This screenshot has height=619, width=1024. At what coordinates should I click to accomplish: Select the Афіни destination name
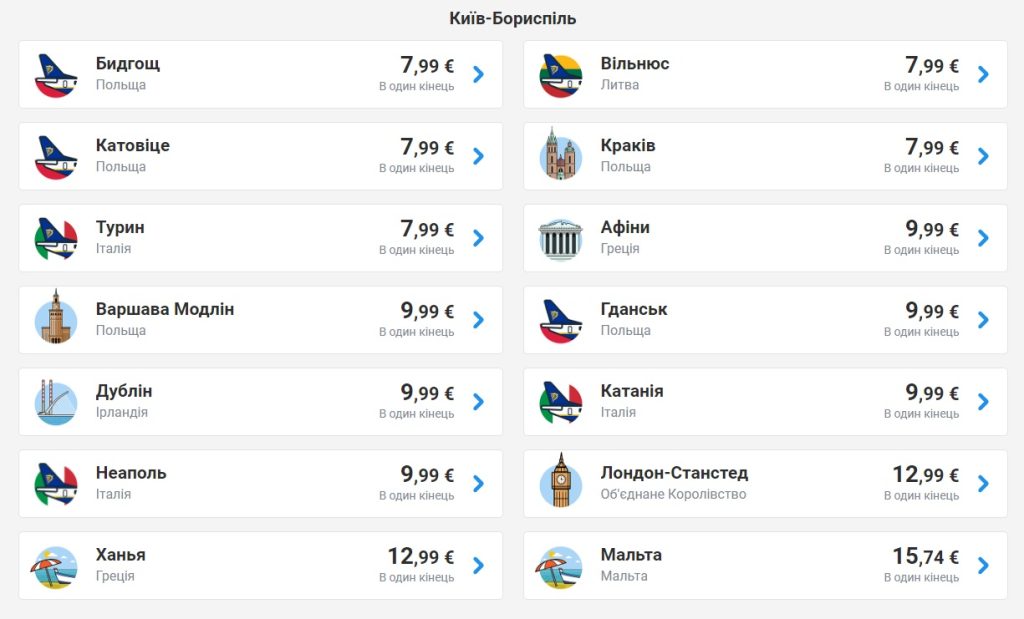pyautogui.click(x=625, y=227)
